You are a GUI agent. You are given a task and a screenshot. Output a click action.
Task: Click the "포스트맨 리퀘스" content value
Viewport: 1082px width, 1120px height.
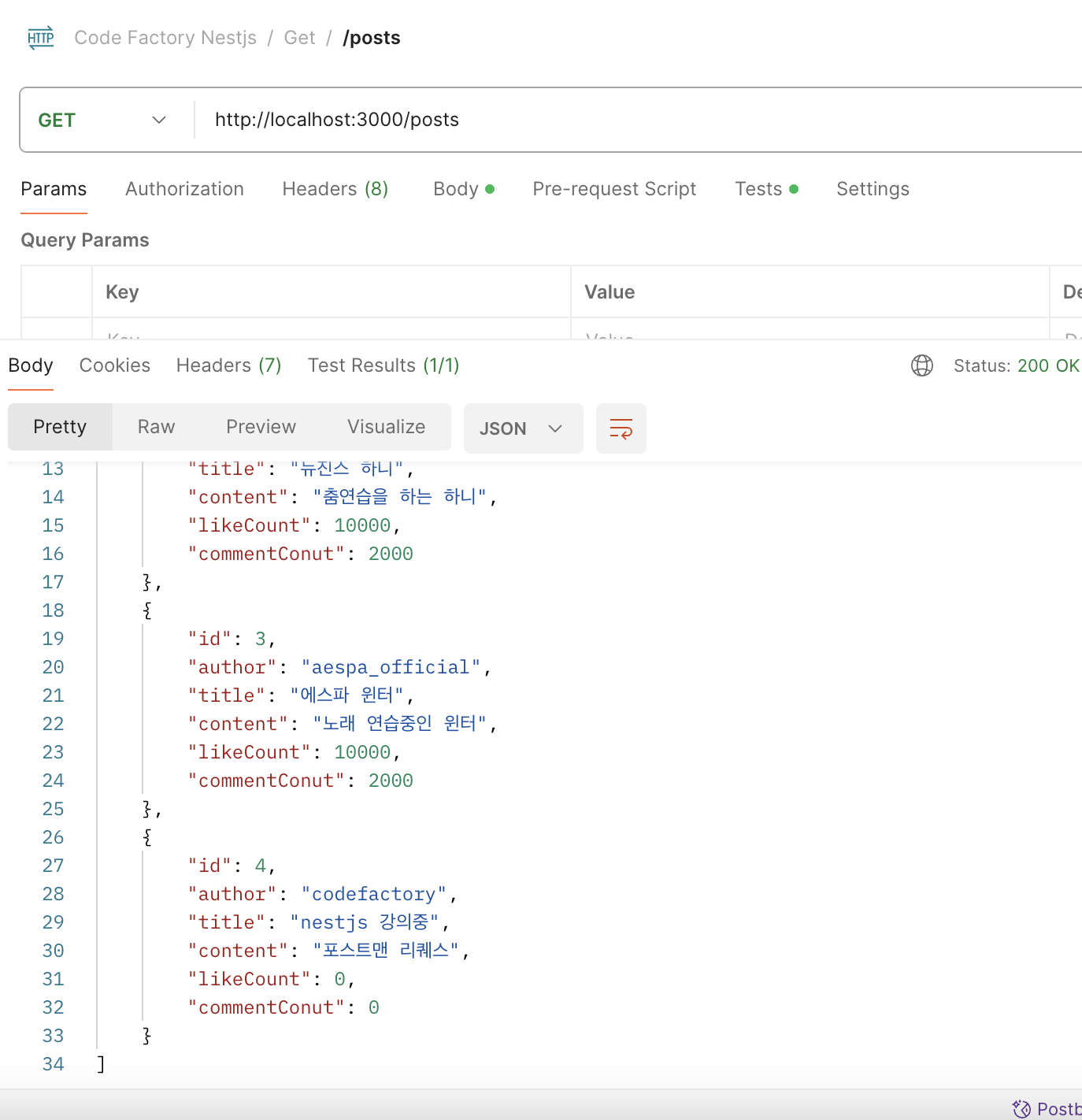386,951
